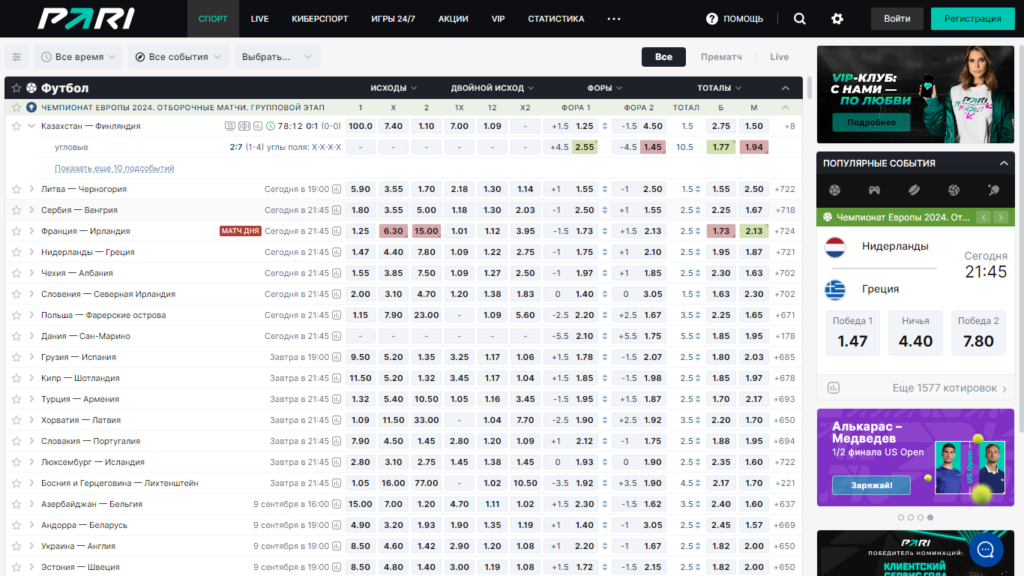This screenshot has height=576, width=1024.
Task: Open the search magnifier icon
Action: tap(799, 19)
